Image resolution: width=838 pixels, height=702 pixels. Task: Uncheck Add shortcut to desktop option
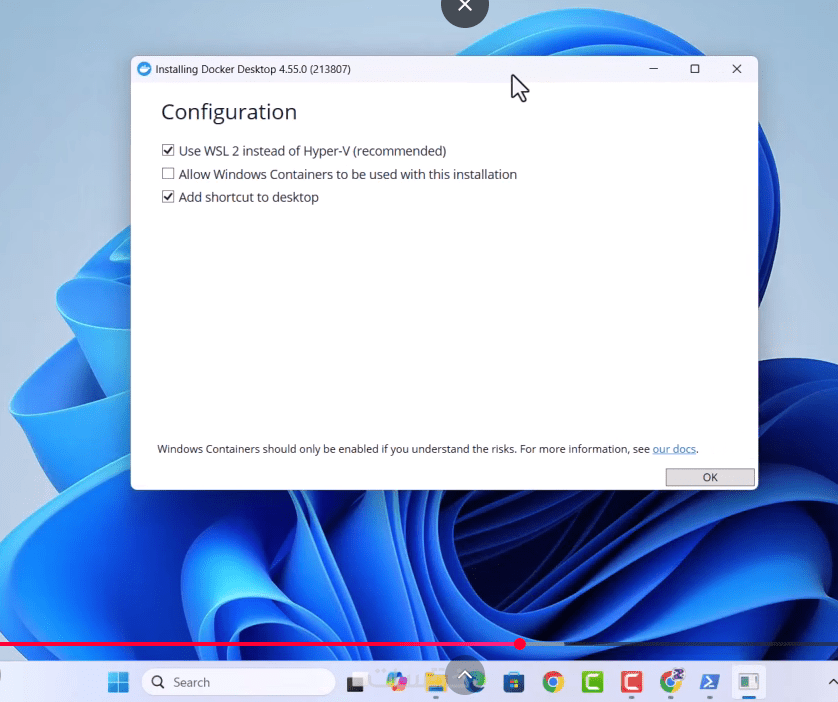[x=168, y=197]
